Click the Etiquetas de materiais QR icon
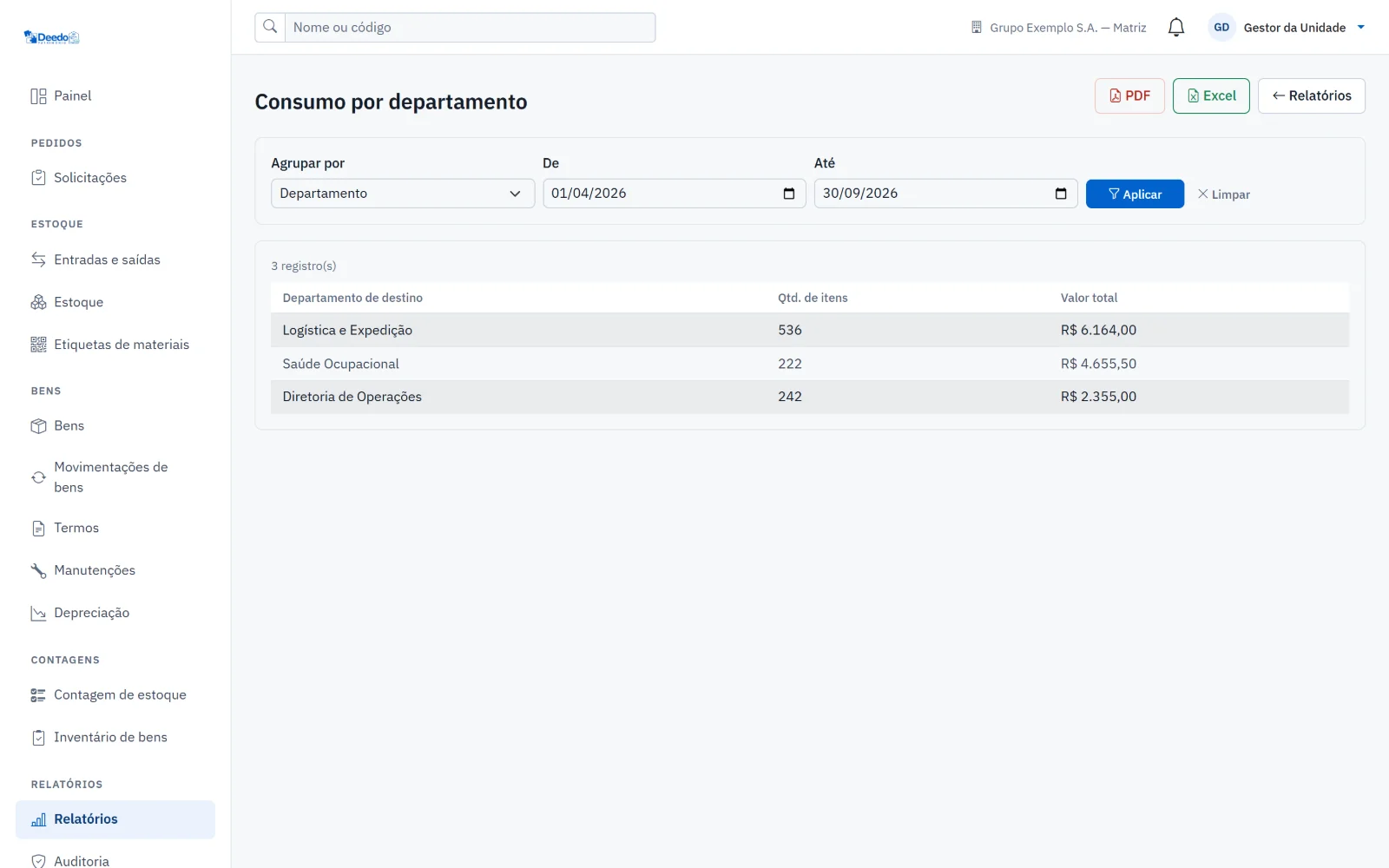The width and height of the screenshot is (1389, 868). [38, 345]
